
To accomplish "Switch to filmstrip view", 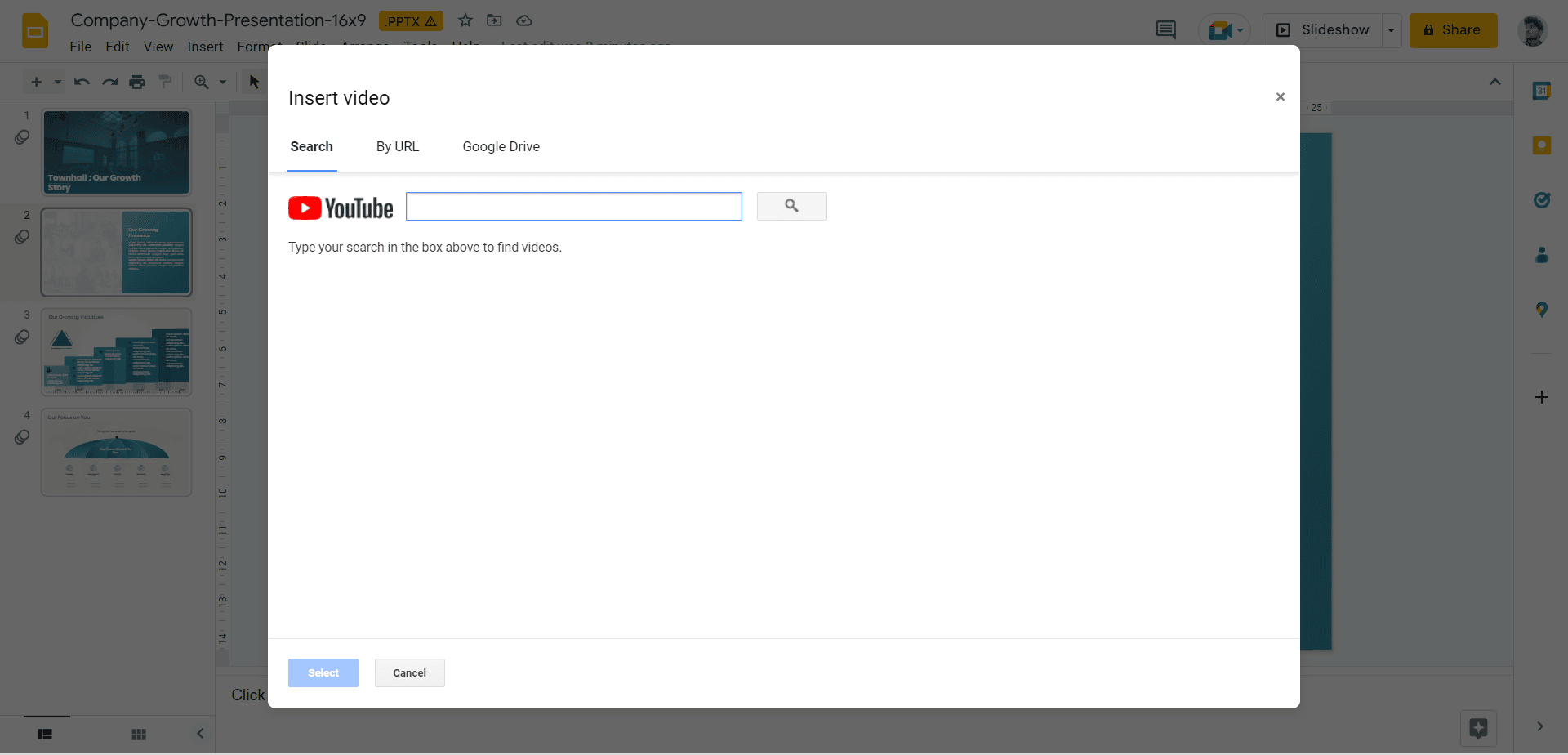I will tap(45, 734).
